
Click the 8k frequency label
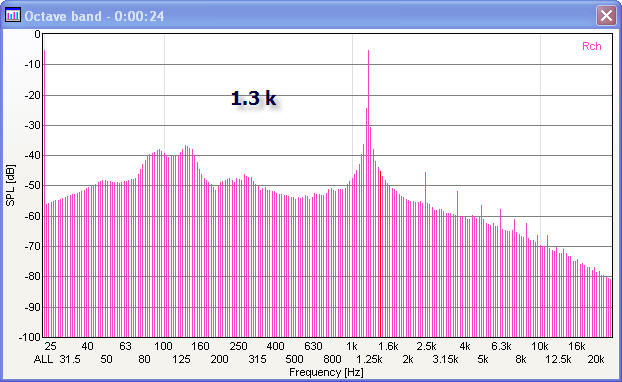click(521, 359)
